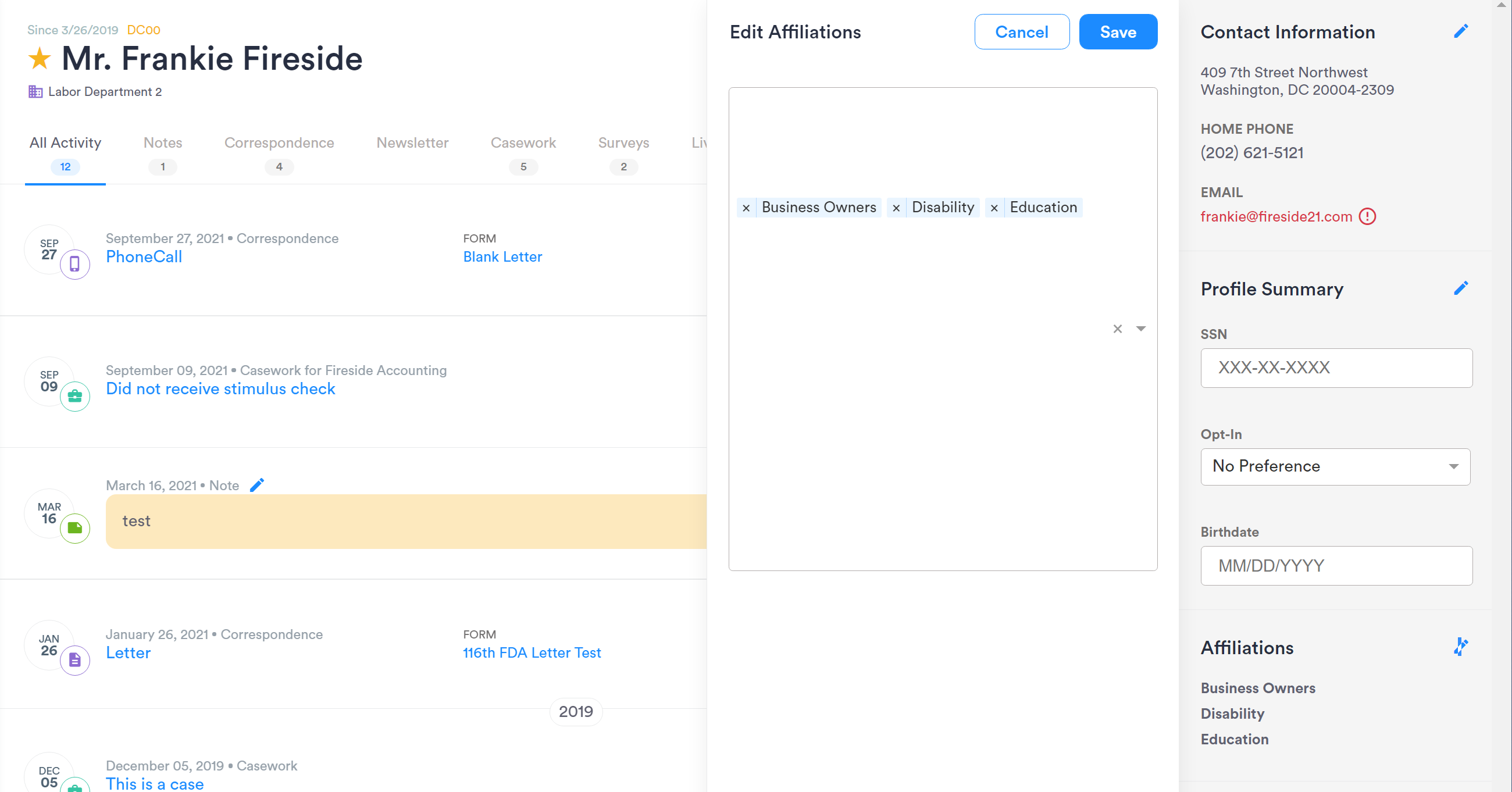Edit Profile Summary with its pencil icon
Screen dimensions: 1512x792
(x=1461, y=288)
